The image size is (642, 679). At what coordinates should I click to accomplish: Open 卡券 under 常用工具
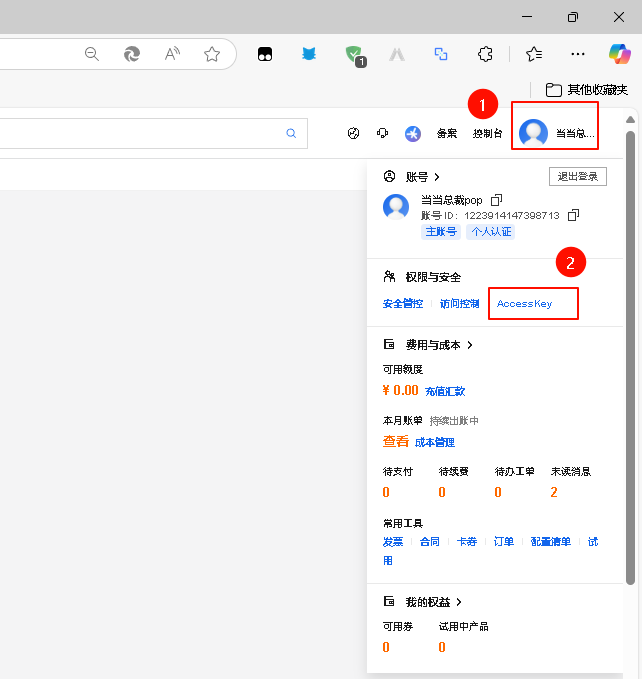467,542
